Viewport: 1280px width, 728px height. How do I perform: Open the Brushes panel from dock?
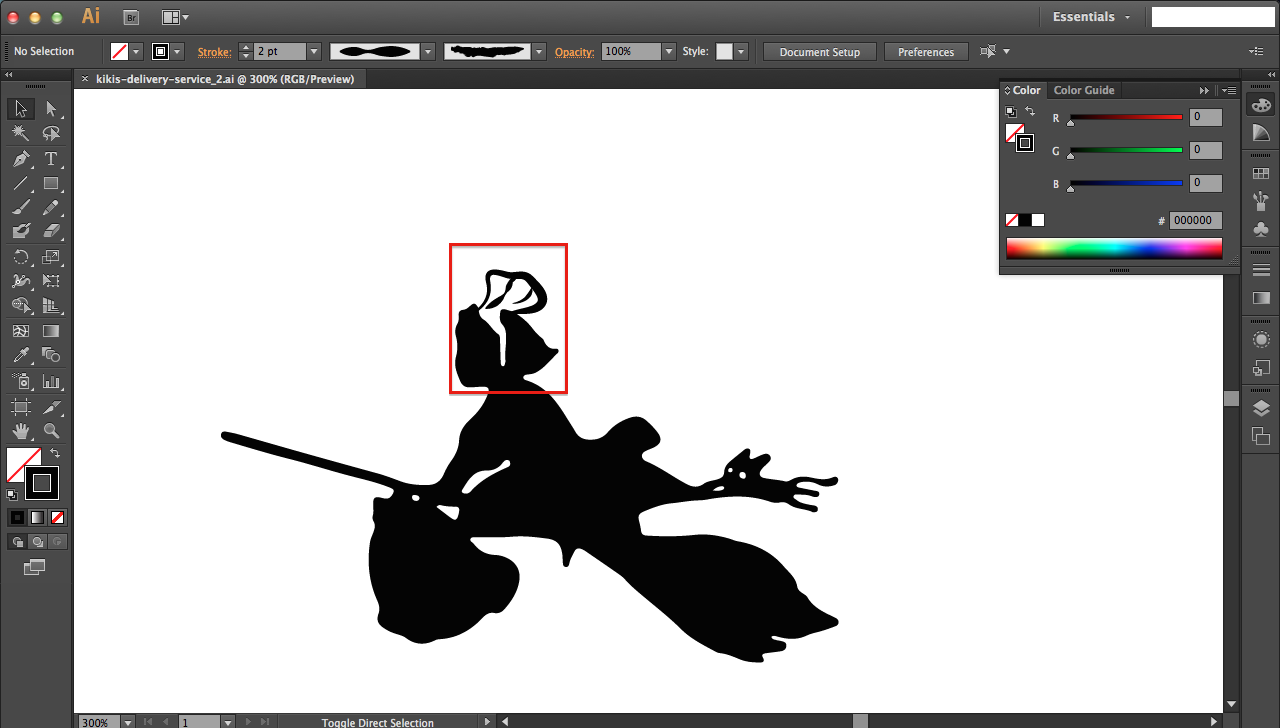point(1261,201)
